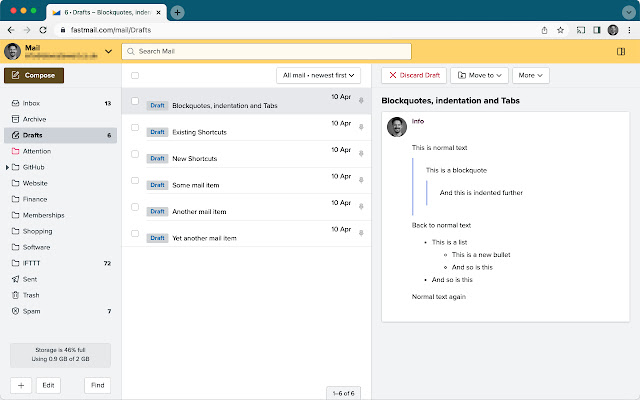This screenshot has height=400, width=640.
Task: Tick the select-all checkbox above the mail list
Action: pyautogui.click(x=135, y=75)
